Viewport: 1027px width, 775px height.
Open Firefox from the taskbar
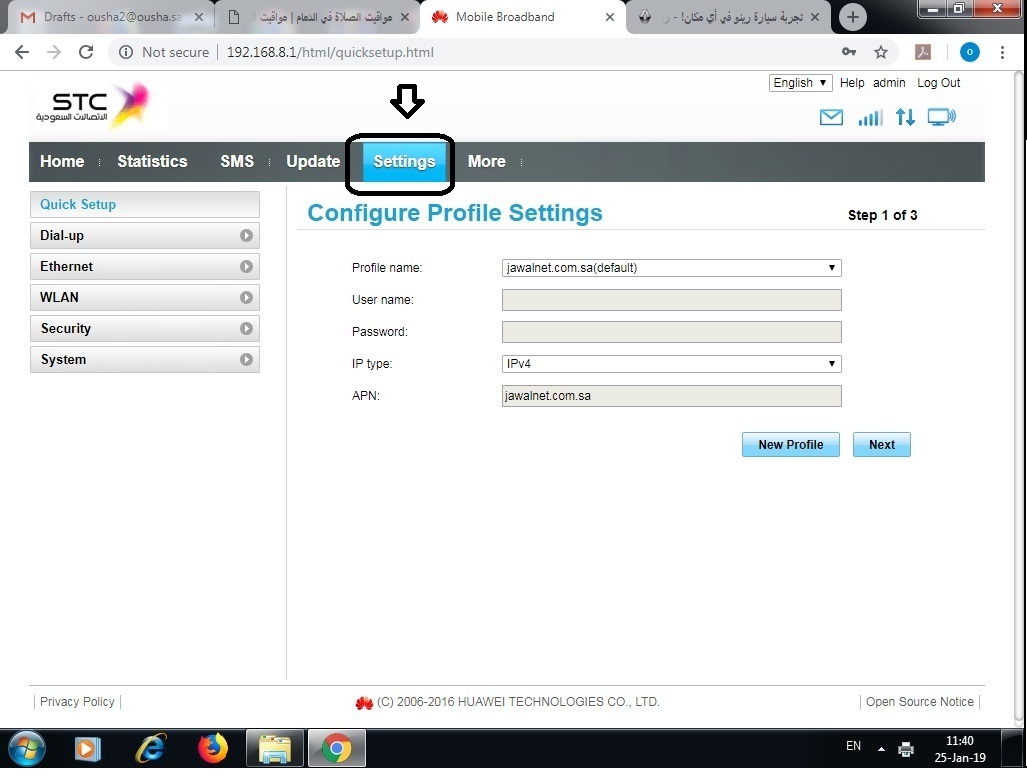tap(212, 747)
